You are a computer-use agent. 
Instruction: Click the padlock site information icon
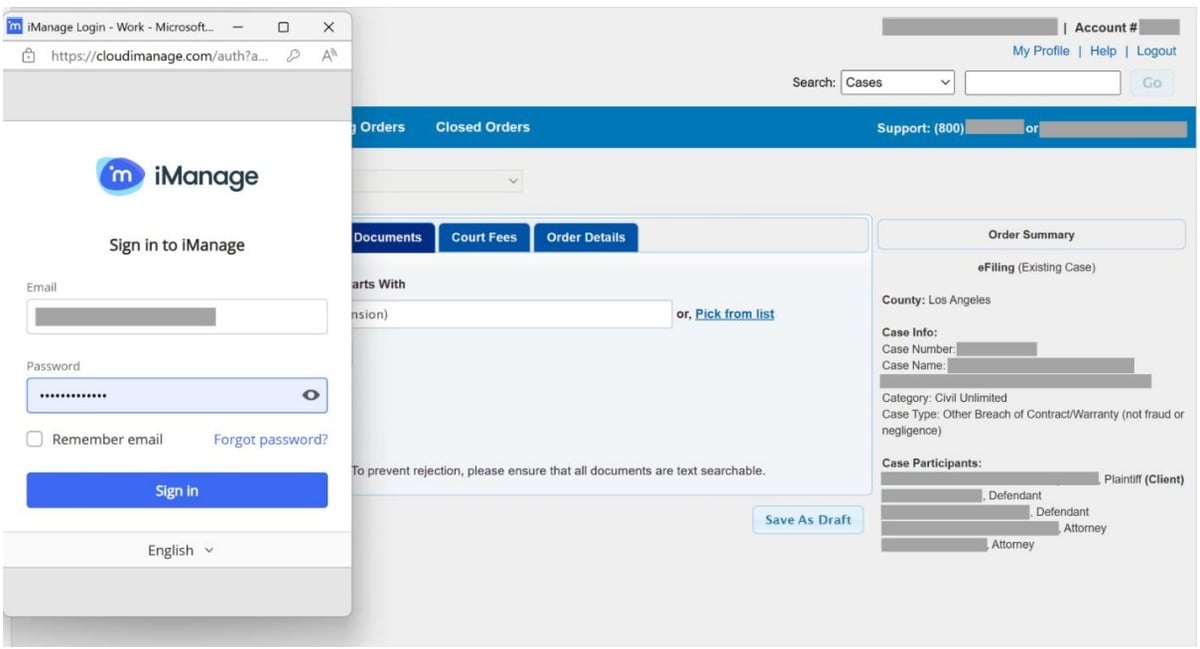(x=30, y=58)
